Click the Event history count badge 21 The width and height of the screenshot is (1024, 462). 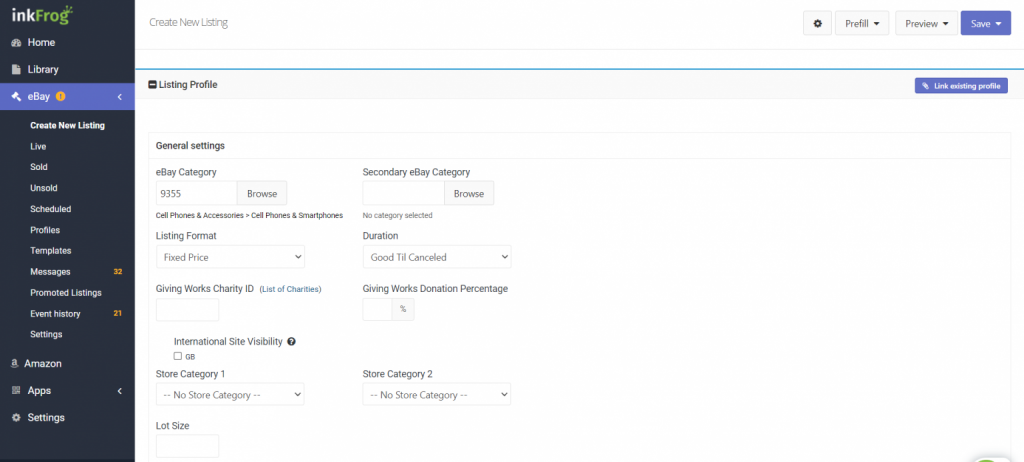118,314
